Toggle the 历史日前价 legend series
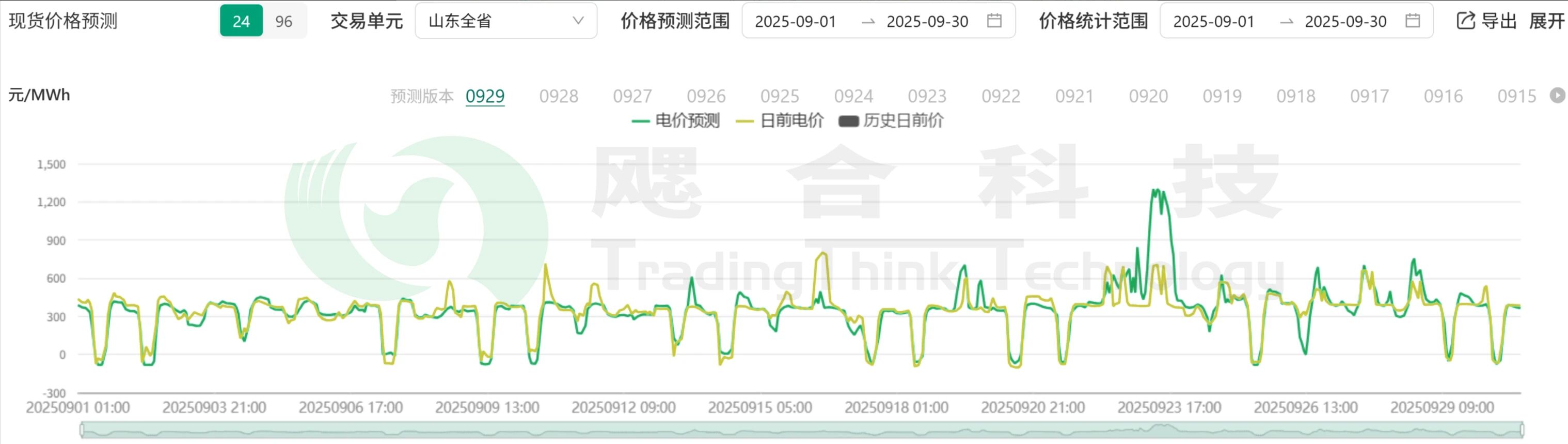 (x=892, y=120)
